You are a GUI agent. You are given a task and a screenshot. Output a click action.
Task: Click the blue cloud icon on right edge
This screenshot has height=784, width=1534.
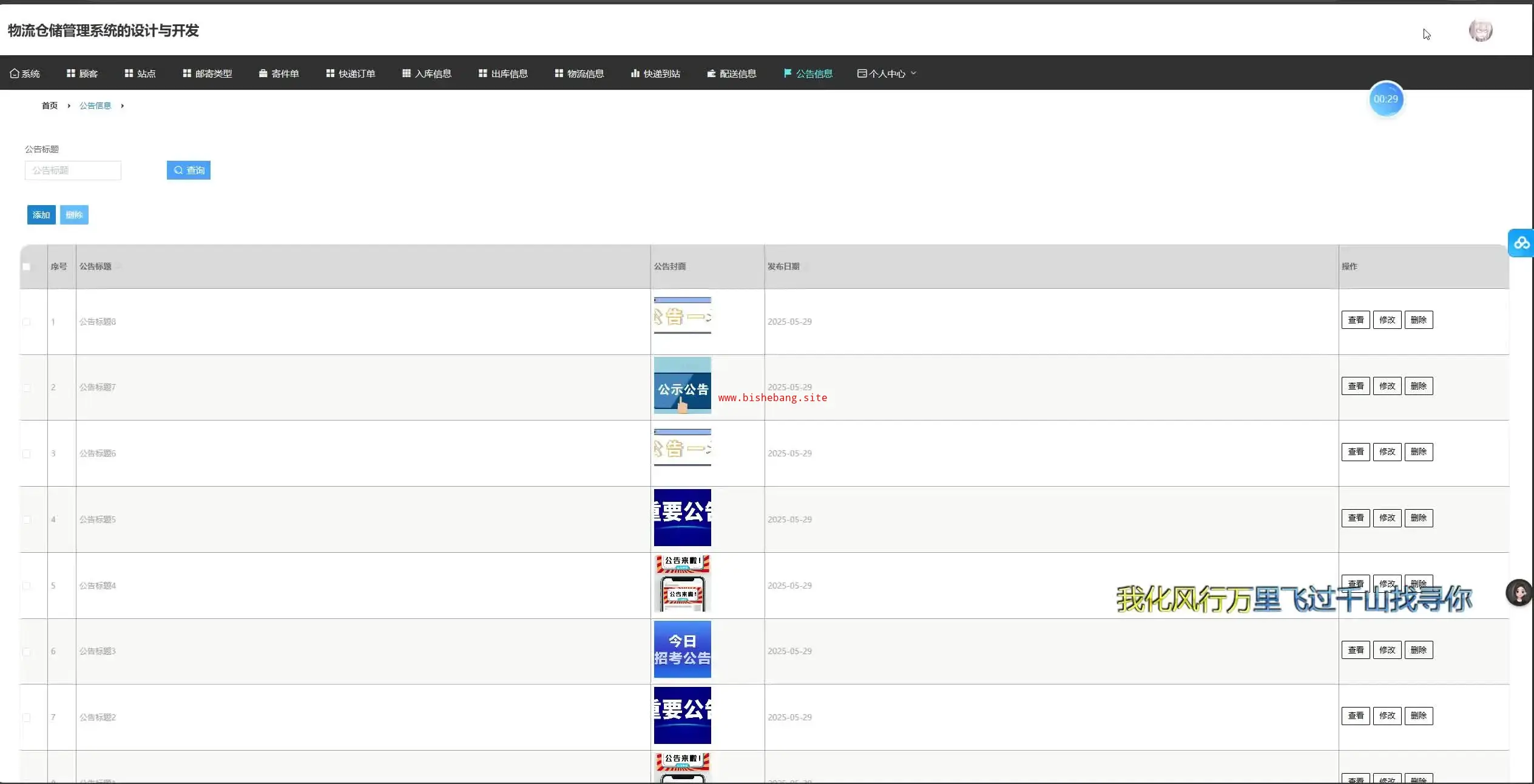tap(1521, 243)
